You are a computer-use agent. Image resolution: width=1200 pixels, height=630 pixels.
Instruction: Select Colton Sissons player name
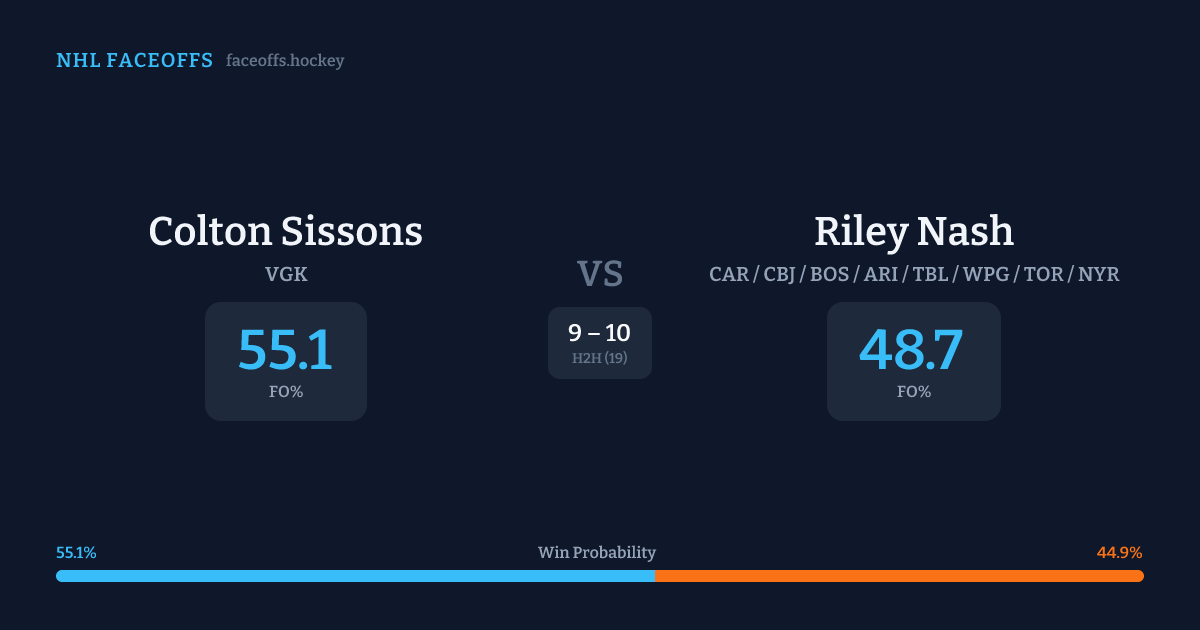[286, 231]
